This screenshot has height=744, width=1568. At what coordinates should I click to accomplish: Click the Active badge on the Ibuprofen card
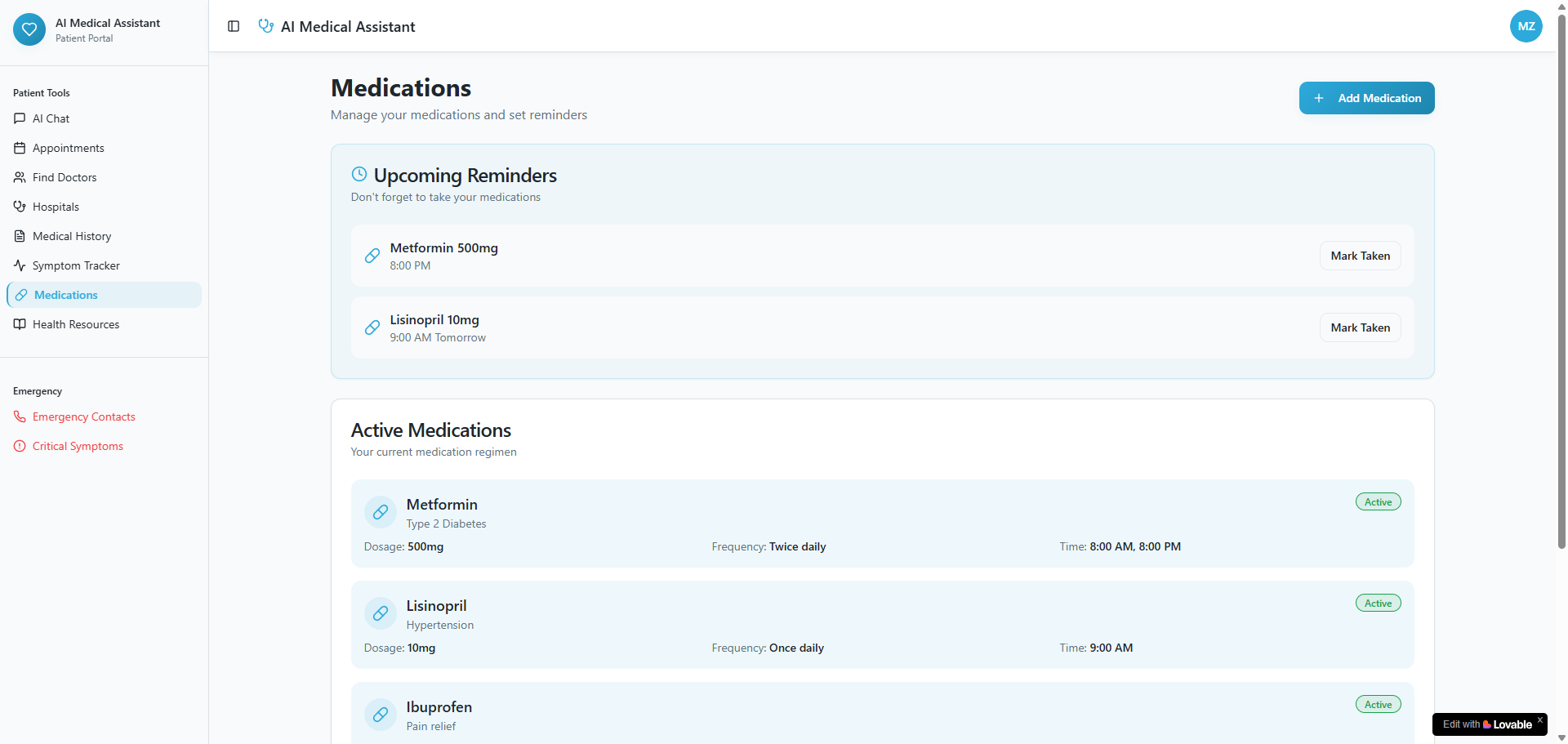tap(1378, 705)
